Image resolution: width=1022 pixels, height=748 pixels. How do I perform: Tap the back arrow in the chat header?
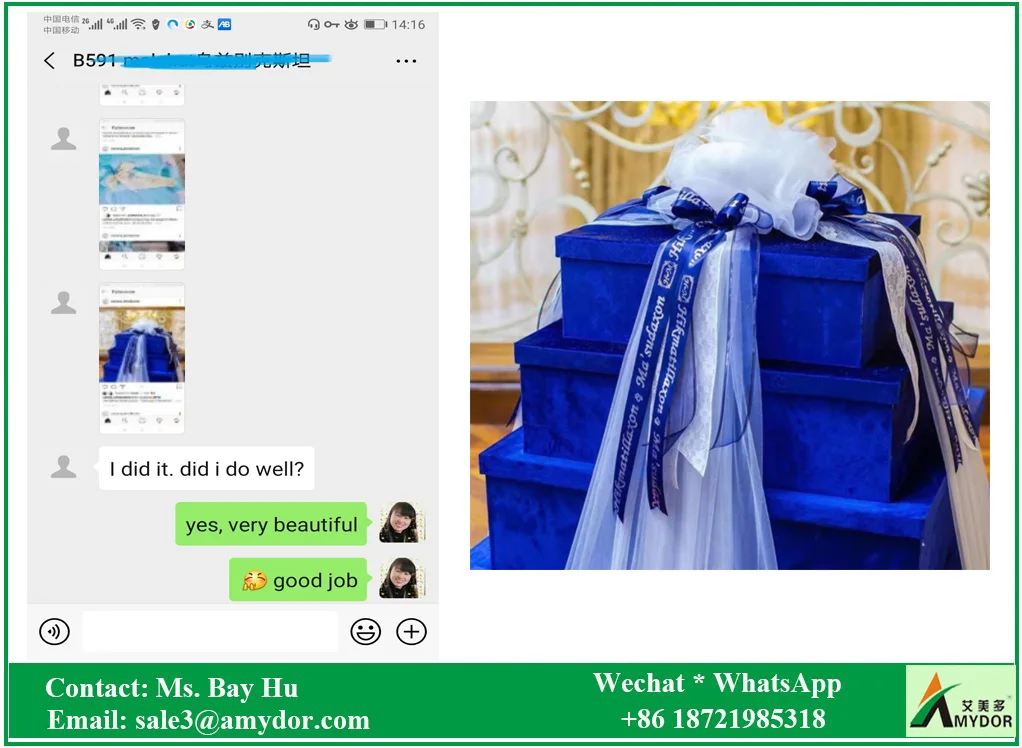pyautogui.click(x=50, y=61)
